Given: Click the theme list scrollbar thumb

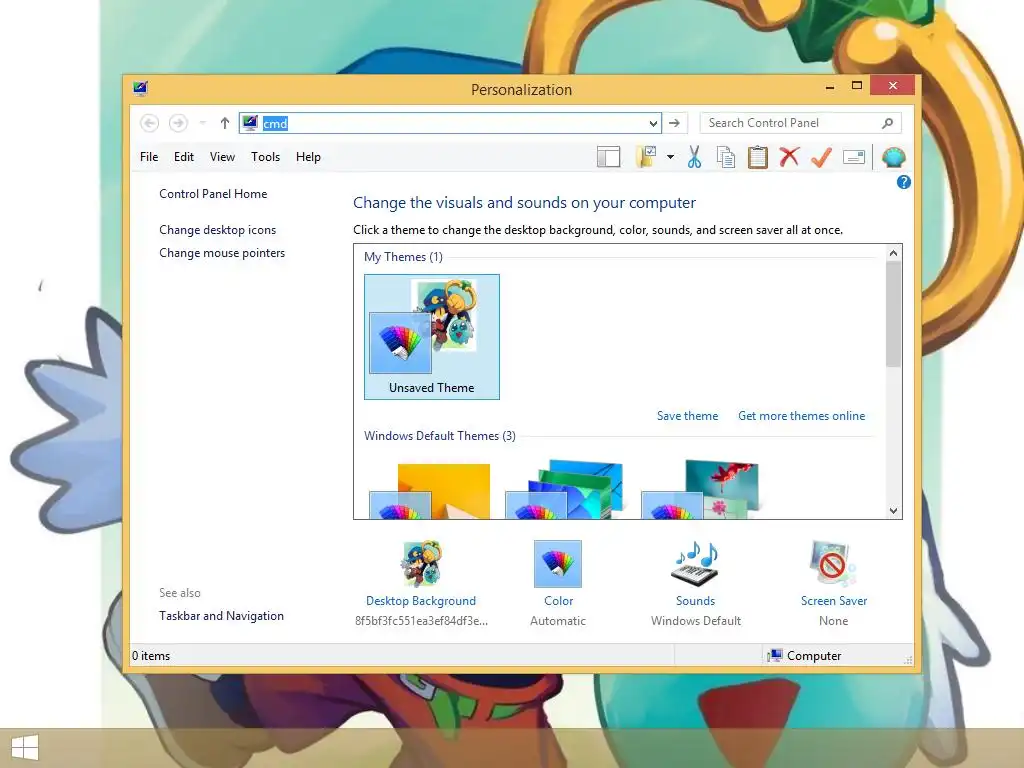Looking at the screenshot, I should click(x=893, y=314).
